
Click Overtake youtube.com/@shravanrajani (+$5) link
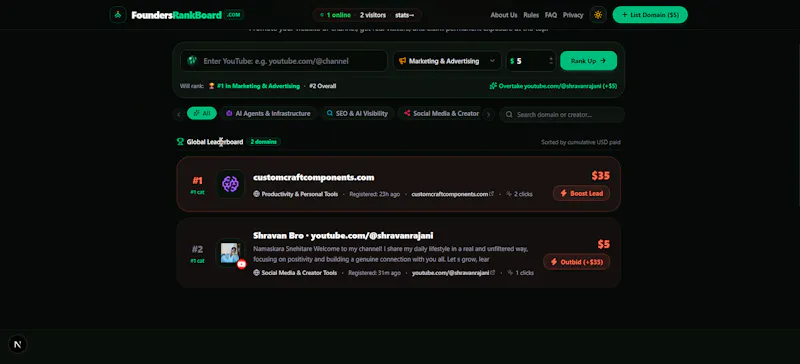coord(553,86)
